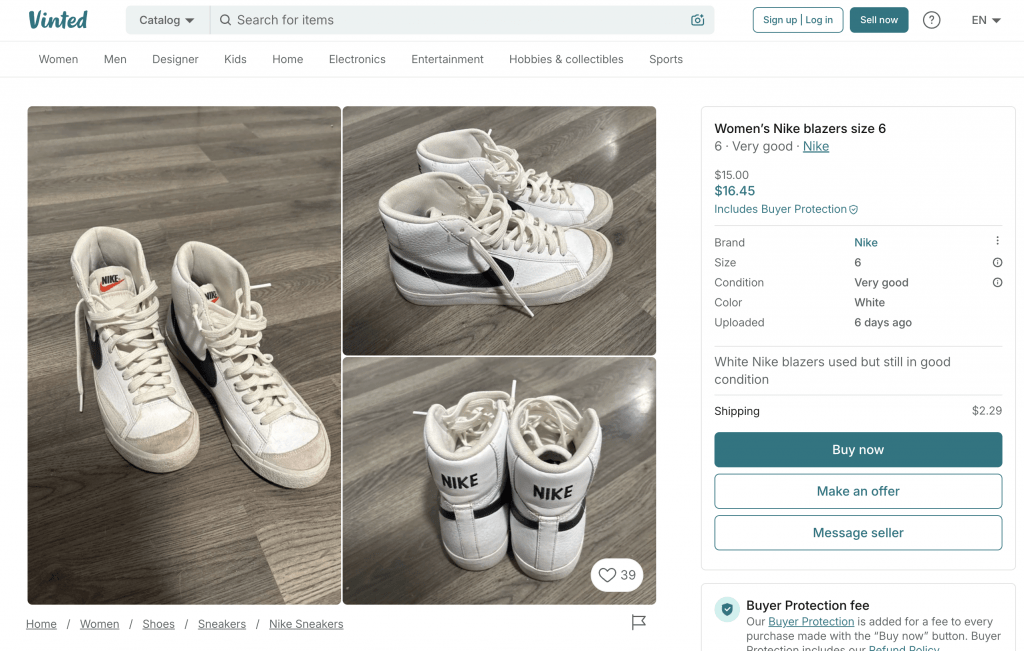Screen dimensions: 1024x651
Task: Click 'Women's Nike blazers size 6' title
Action: 800,129
